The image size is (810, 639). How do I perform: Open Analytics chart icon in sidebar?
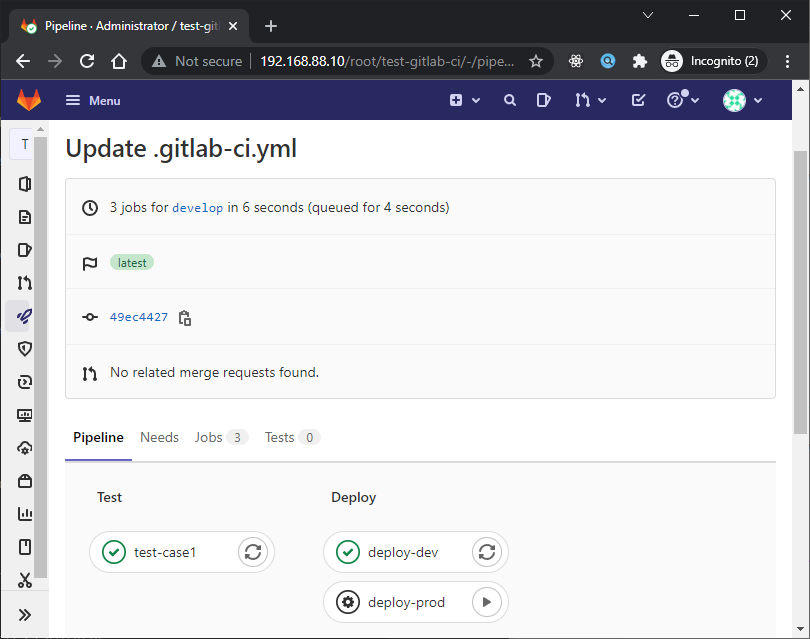coord(24,513)
